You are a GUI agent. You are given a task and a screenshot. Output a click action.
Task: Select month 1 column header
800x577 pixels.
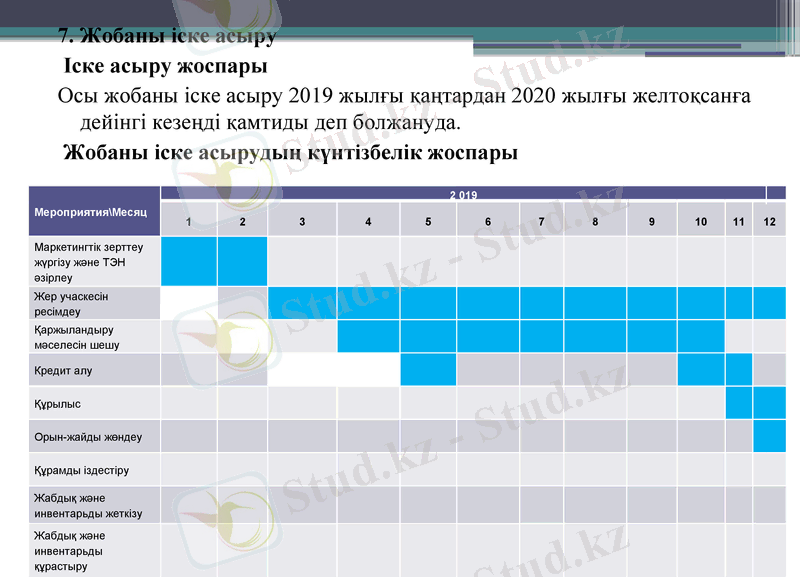click(189, 221)
